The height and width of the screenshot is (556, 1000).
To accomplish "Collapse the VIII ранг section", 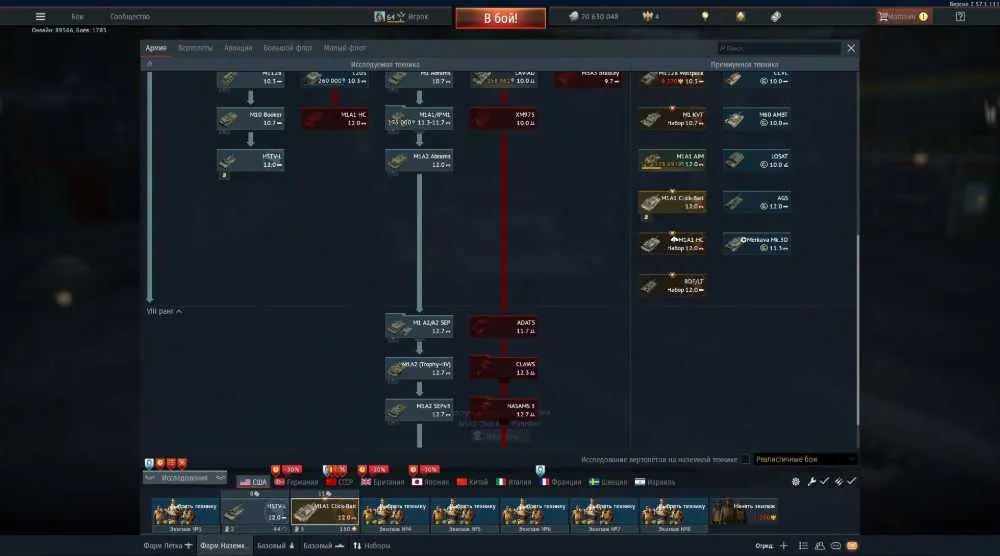I will [164, 311].
